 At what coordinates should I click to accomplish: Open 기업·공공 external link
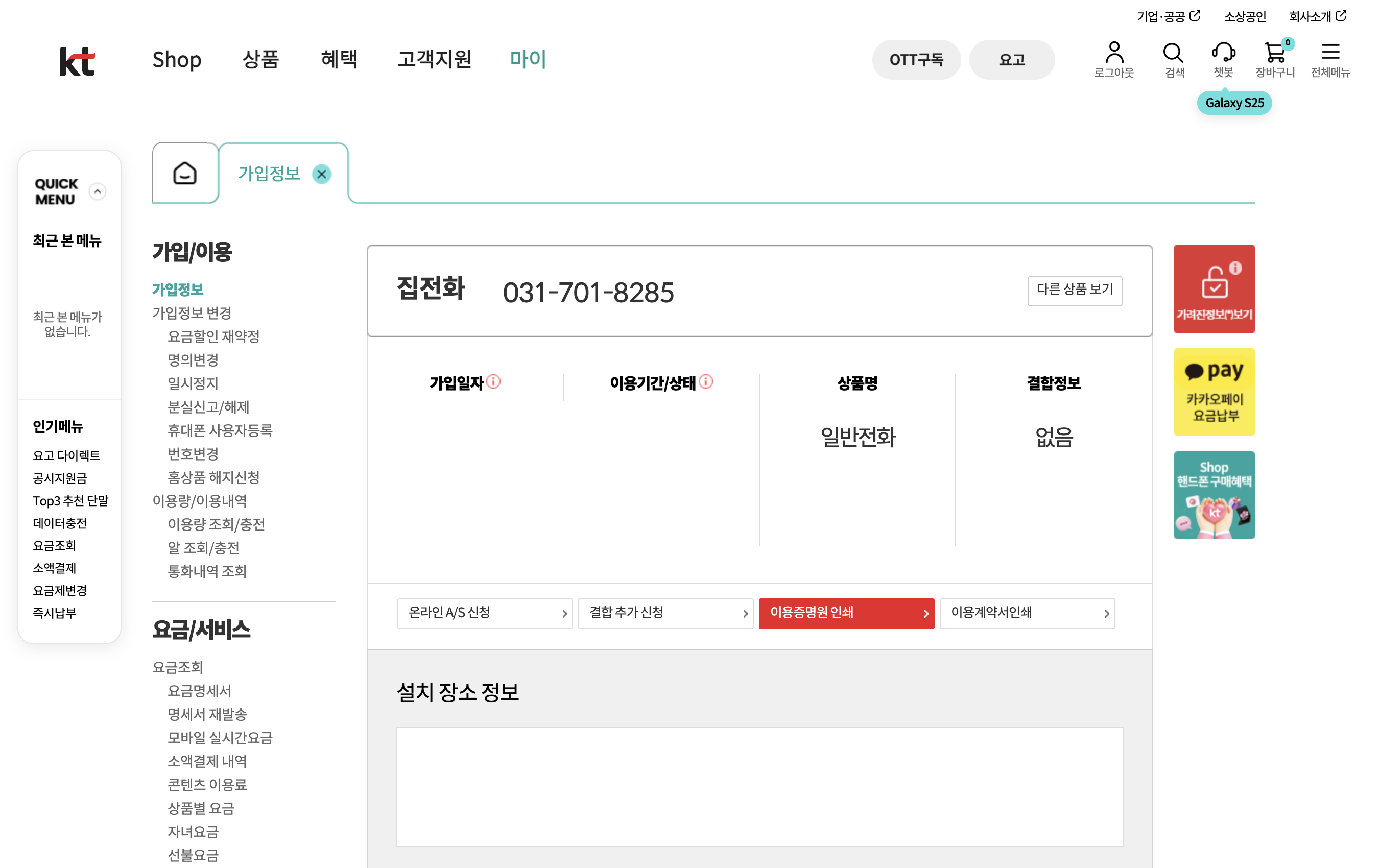coord(1168,16)
